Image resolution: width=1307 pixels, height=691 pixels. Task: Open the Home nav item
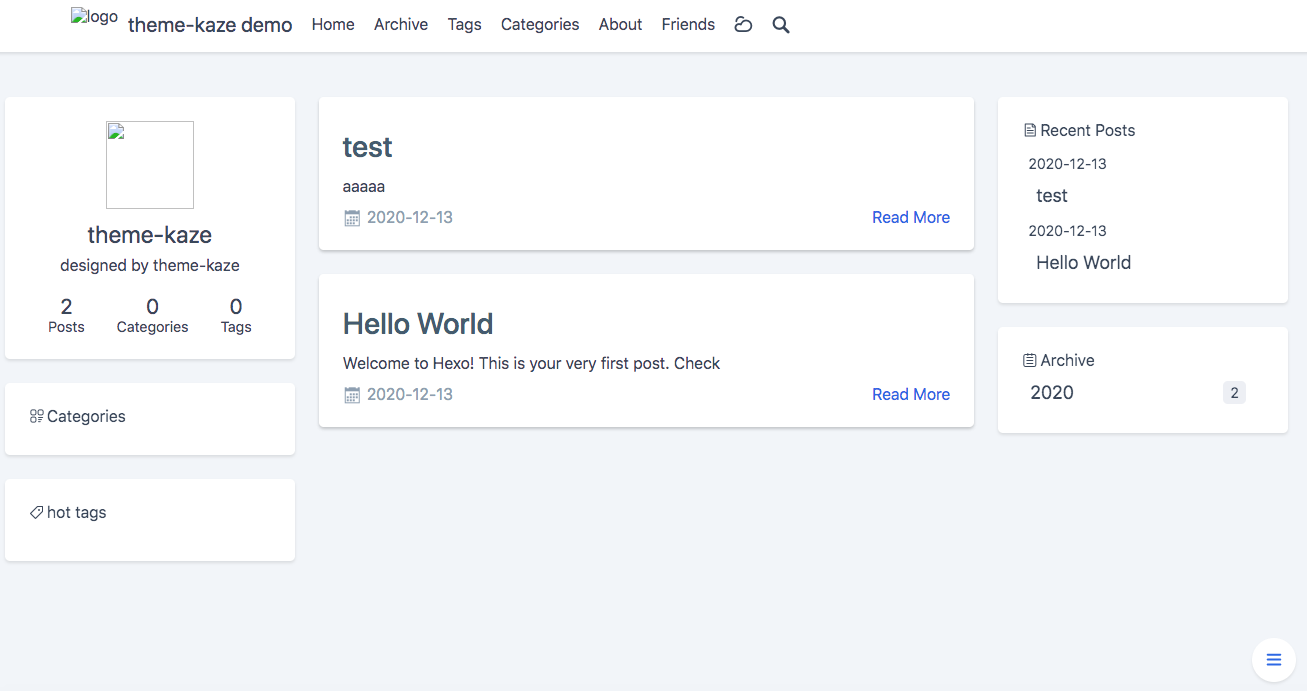(x=333, y=25)
